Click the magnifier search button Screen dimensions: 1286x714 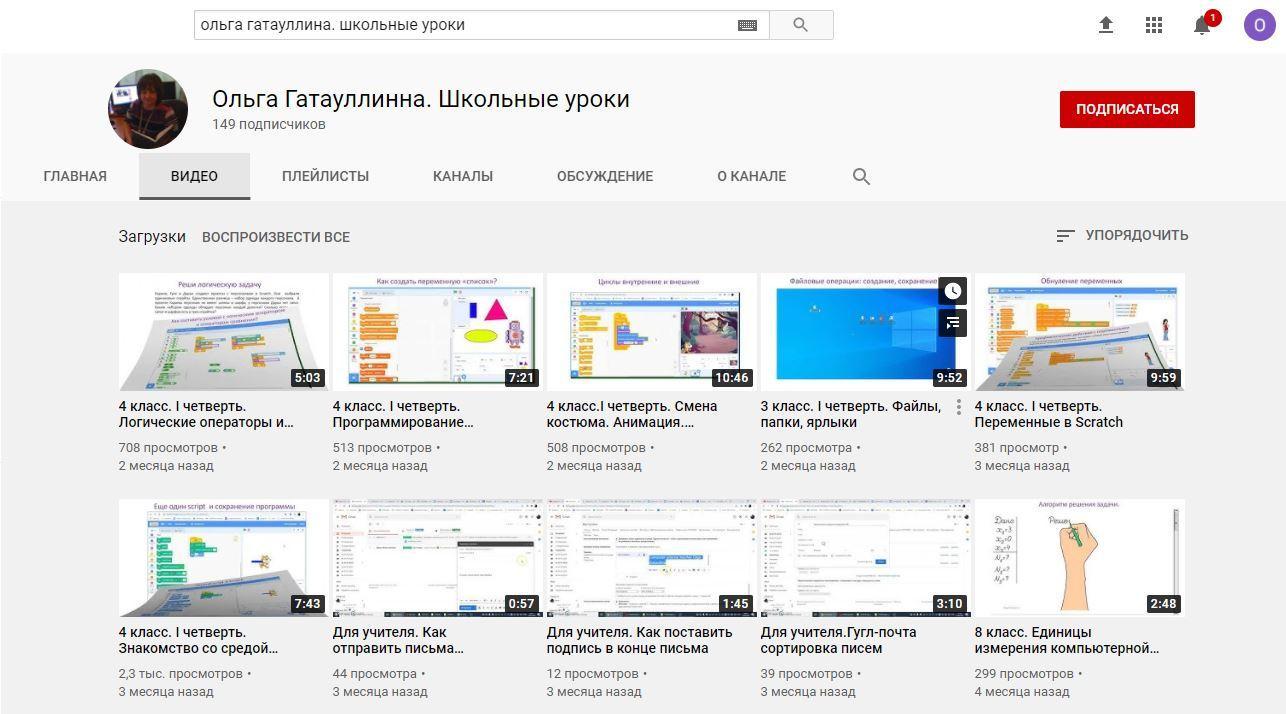801,25
